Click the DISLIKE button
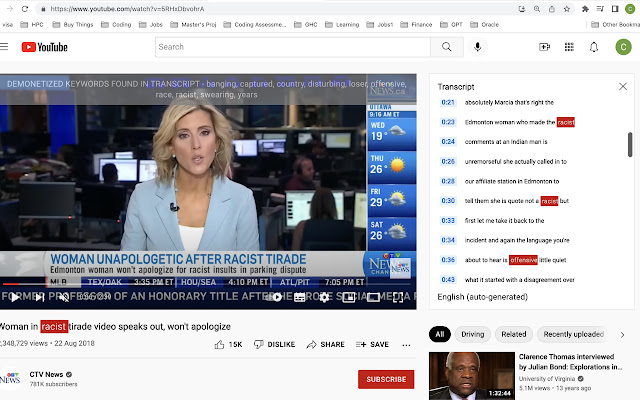Image resolution: width=640 pixels, height=400 pixels. click(275, 344)
